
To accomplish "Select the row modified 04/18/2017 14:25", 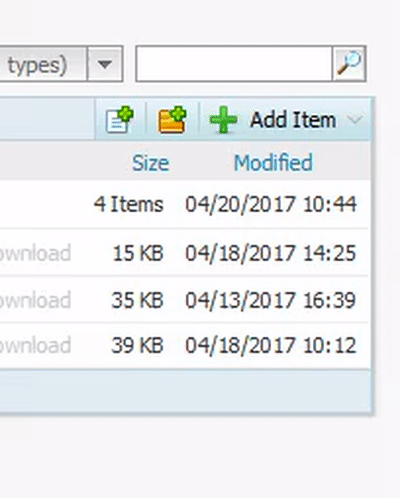I will click(185, 252).
